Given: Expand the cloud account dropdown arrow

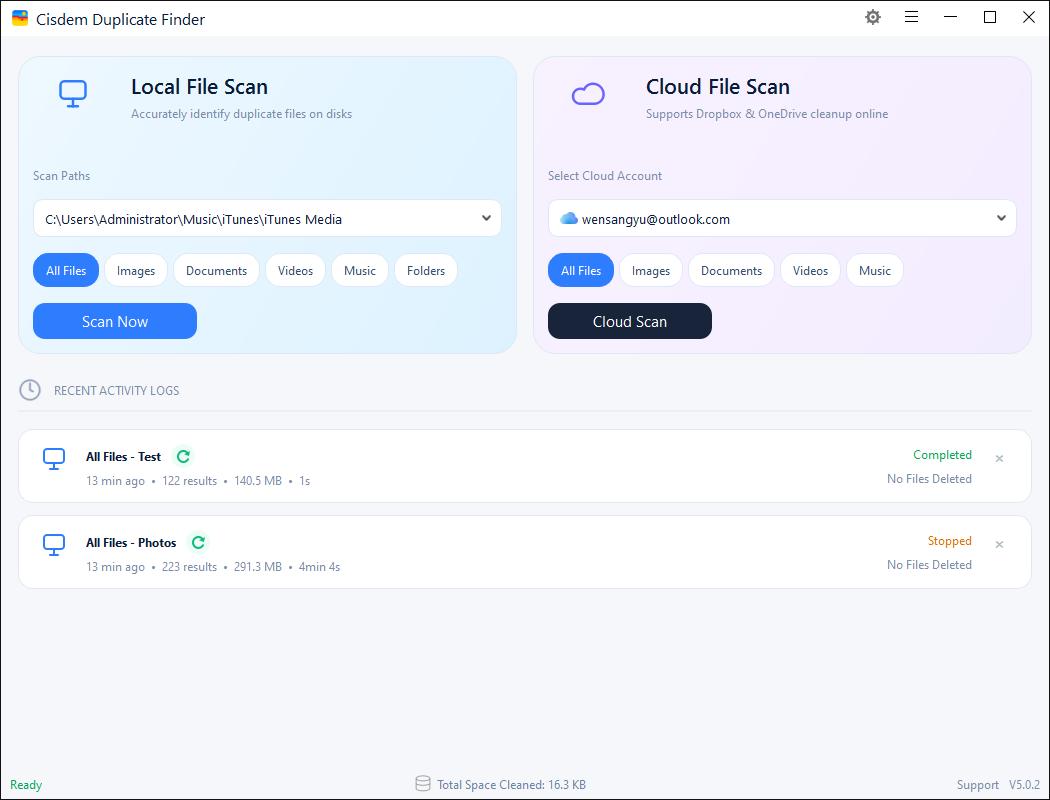Looking at the screenshot, I should pos(1001,218).
